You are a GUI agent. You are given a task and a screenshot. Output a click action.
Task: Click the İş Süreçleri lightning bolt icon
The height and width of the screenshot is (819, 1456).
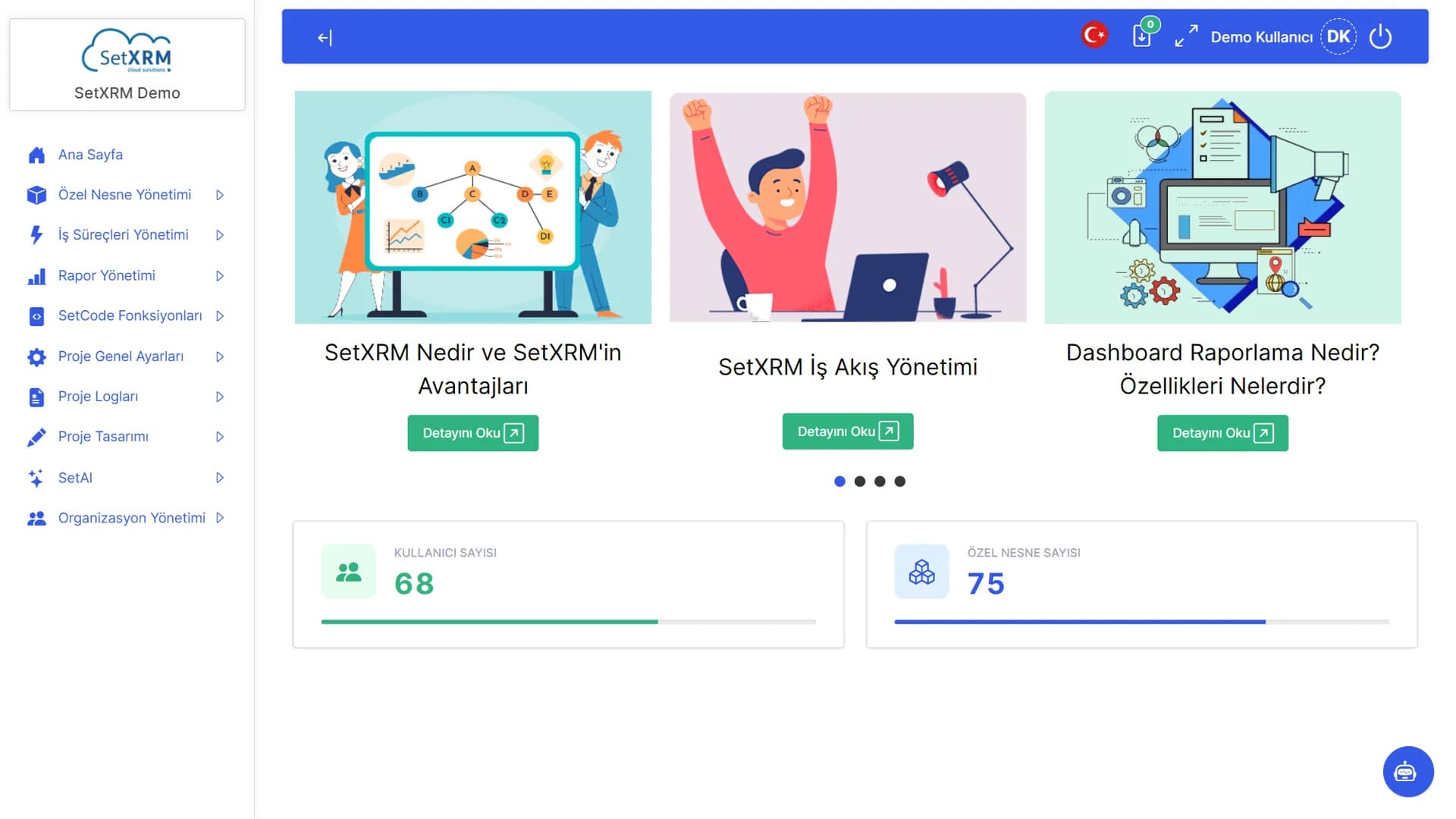(x=36, y=235)
